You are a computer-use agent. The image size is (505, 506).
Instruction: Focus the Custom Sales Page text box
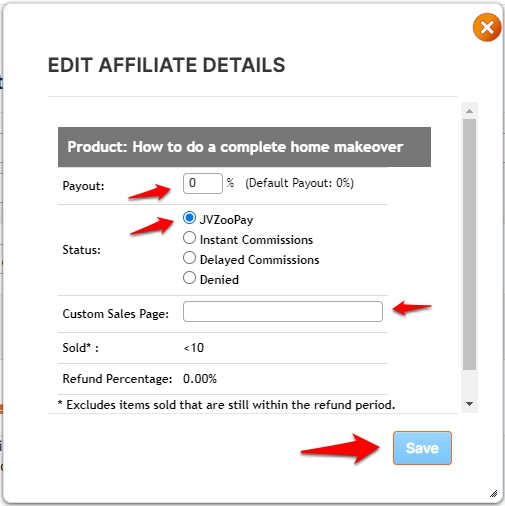(283, 311)
